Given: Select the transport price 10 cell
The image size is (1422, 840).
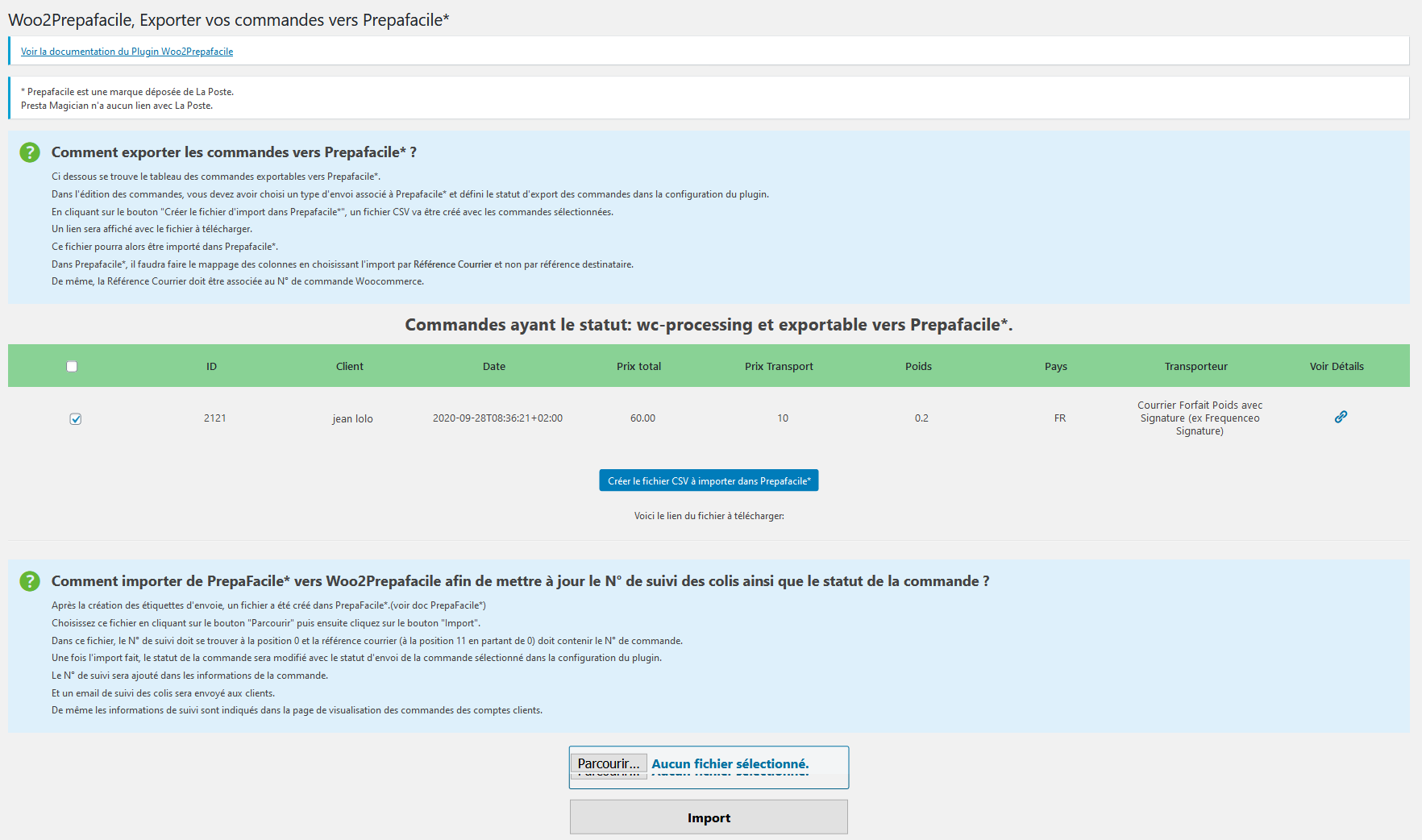Looking at the screenshot, I should point(783,418).
